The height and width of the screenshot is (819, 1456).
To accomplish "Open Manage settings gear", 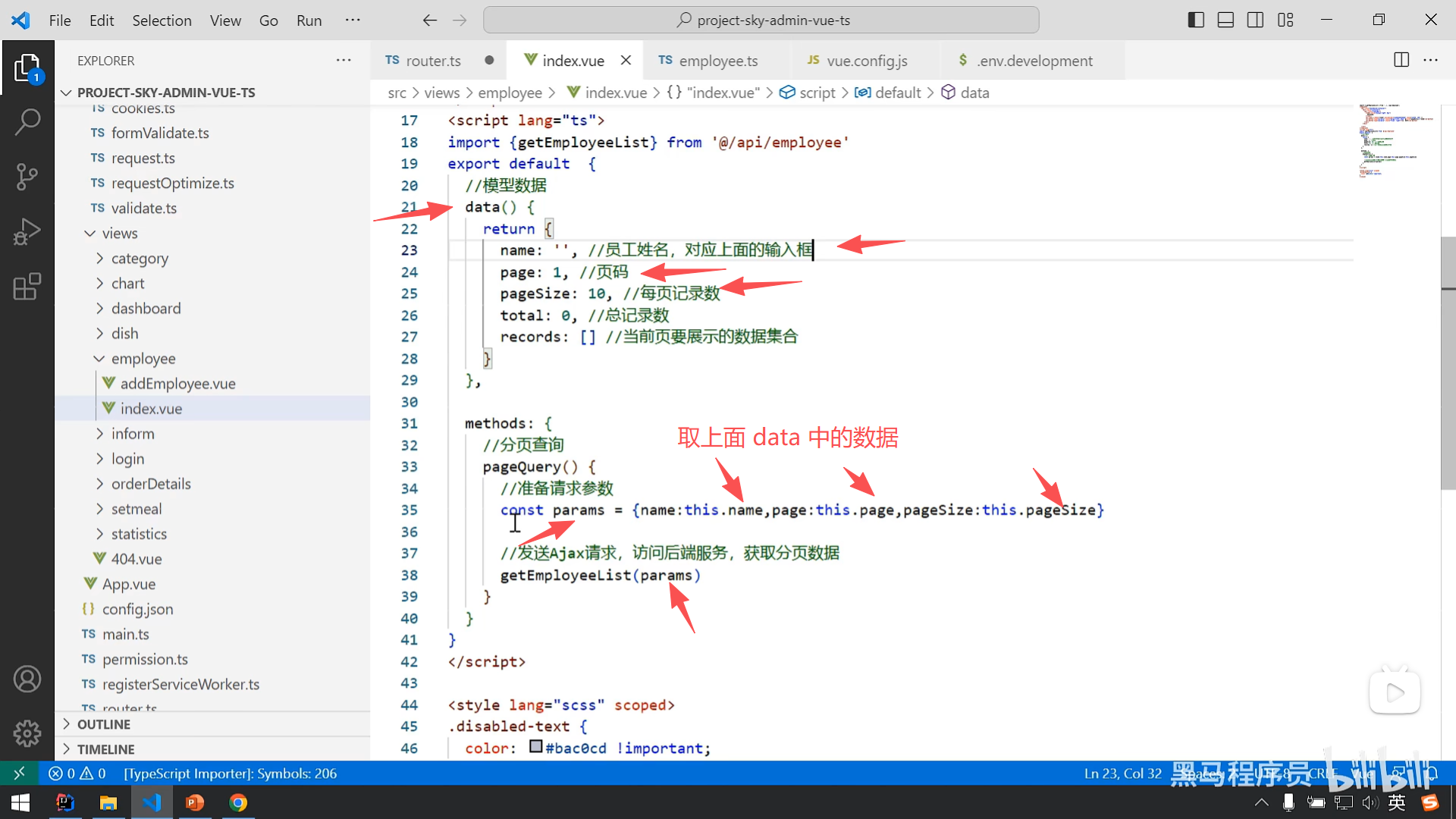I will [x=27, y=733].
